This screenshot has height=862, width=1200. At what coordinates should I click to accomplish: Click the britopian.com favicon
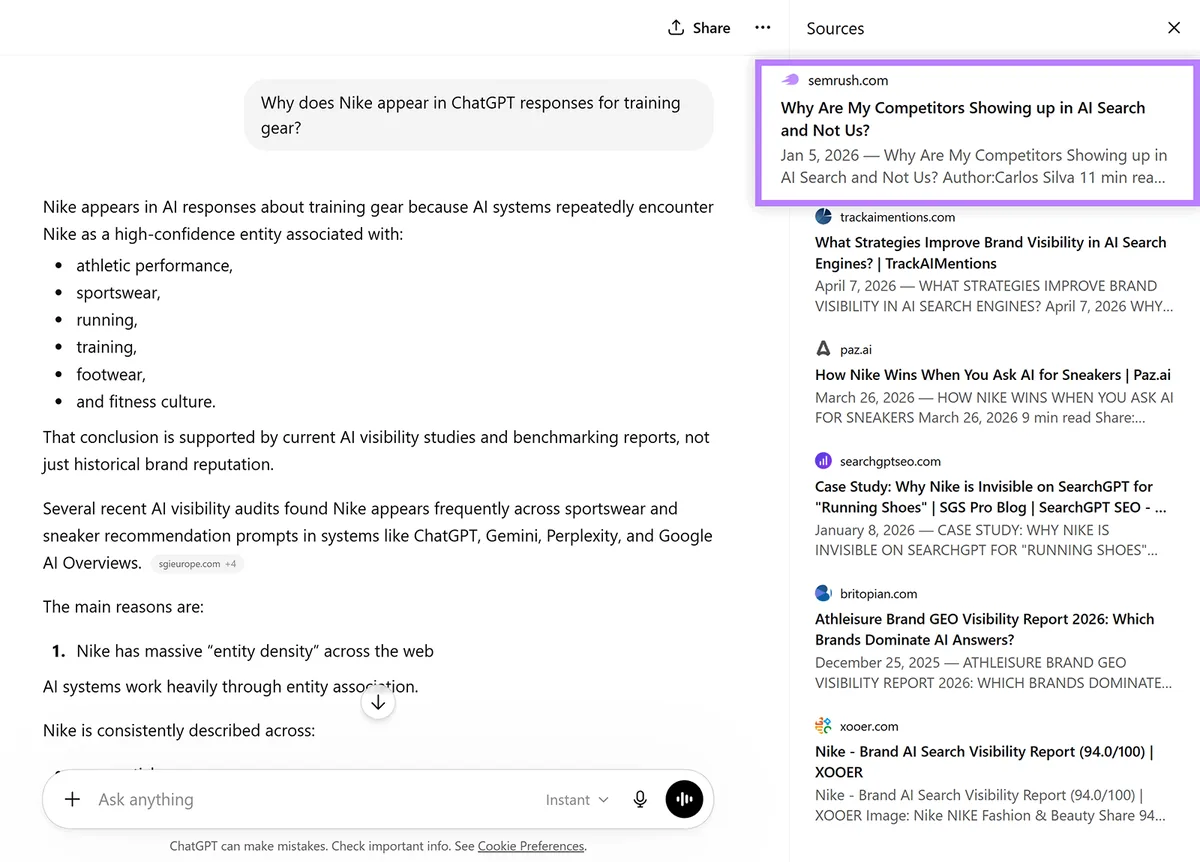click(823, 593)
